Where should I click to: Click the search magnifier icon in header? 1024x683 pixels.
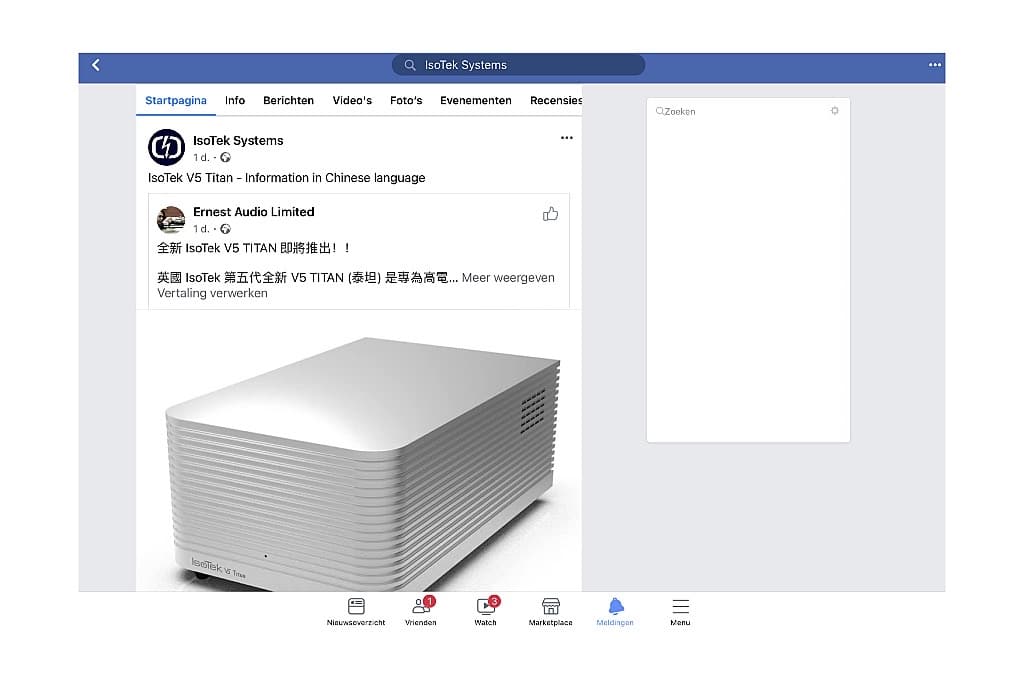click(409, 65)
